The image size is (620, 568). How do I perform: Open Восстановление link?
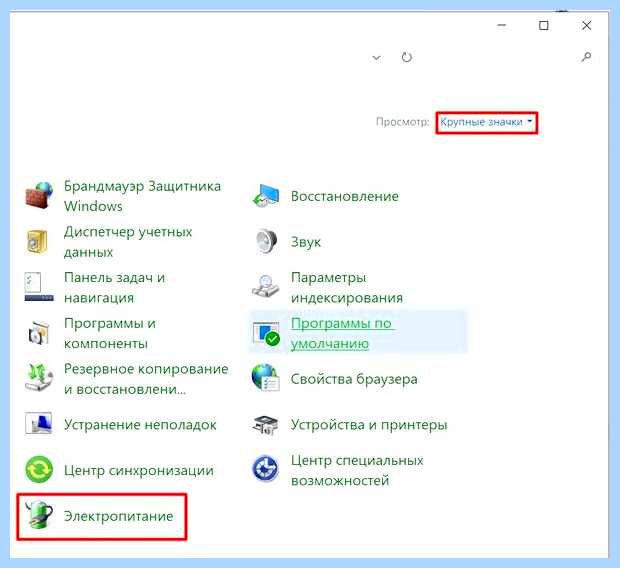(344, 196)
